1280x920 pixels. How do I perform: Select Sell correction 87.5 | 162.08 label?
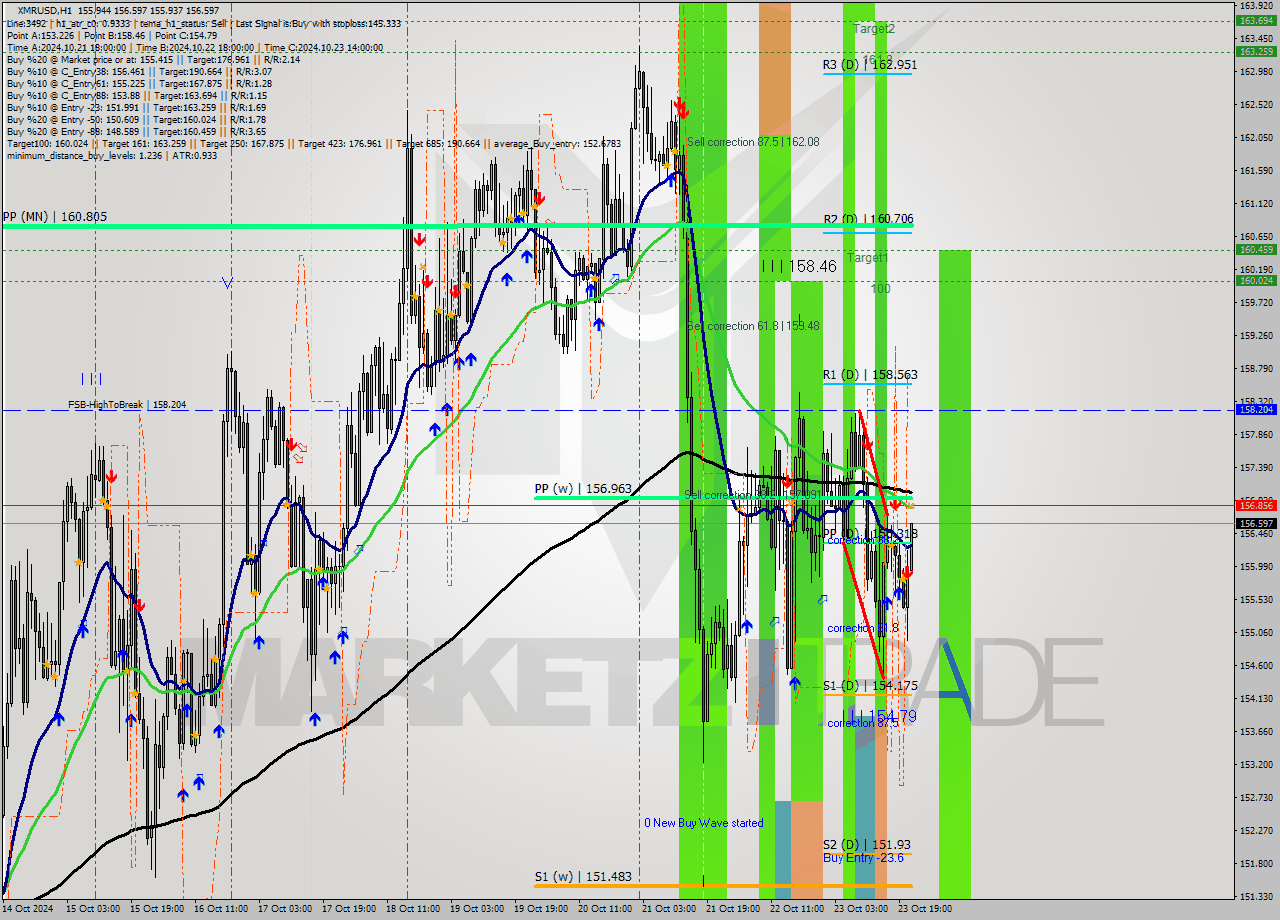click(753, 142)
